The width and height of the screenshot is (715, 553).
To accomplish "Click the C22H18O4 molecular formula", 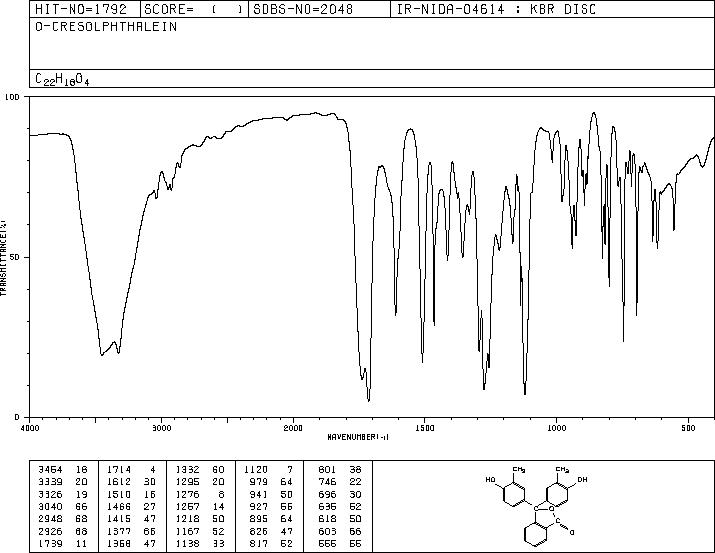I will (62, 79).
